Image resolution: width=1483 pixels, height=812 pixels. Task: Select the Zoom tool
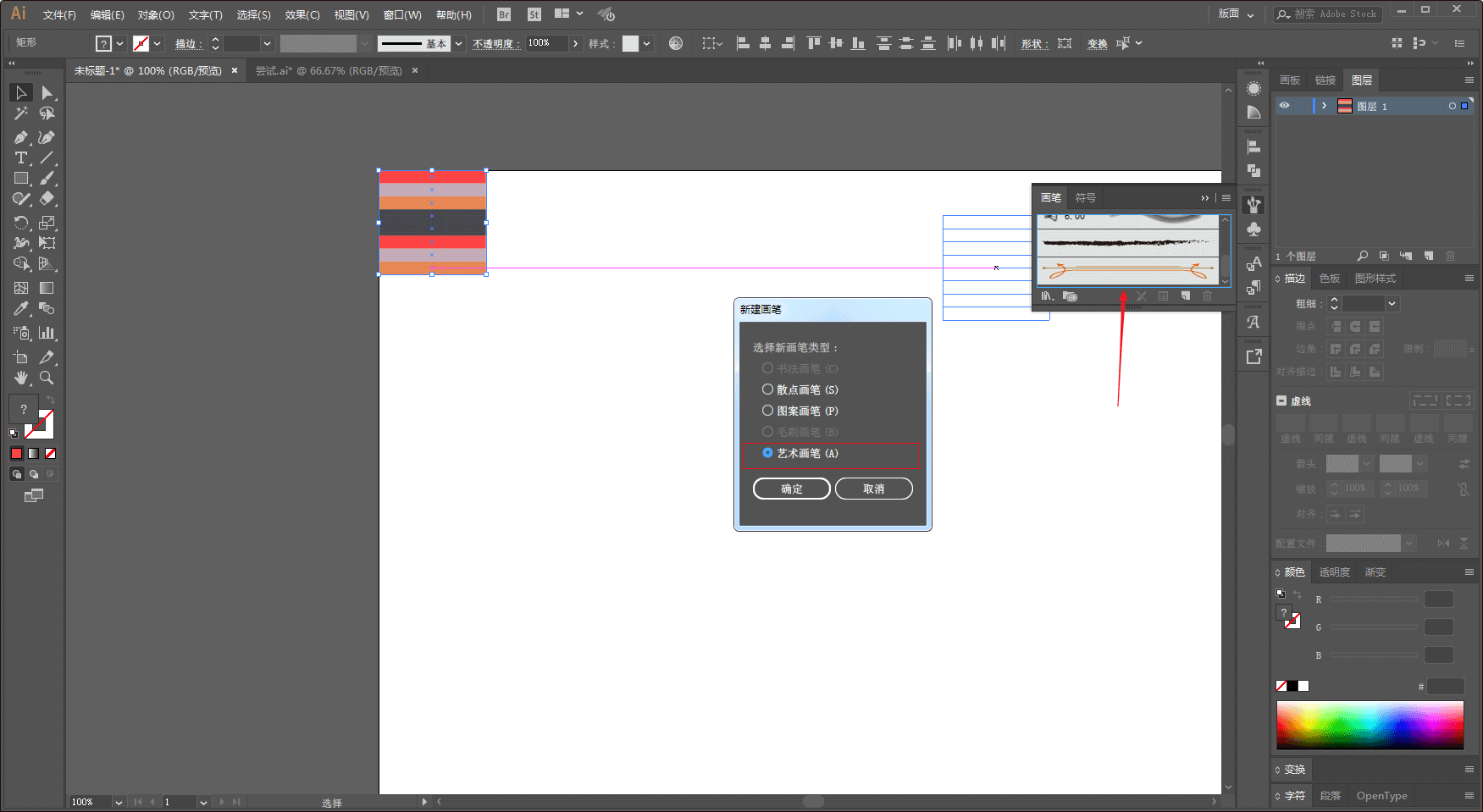[47, 378]
